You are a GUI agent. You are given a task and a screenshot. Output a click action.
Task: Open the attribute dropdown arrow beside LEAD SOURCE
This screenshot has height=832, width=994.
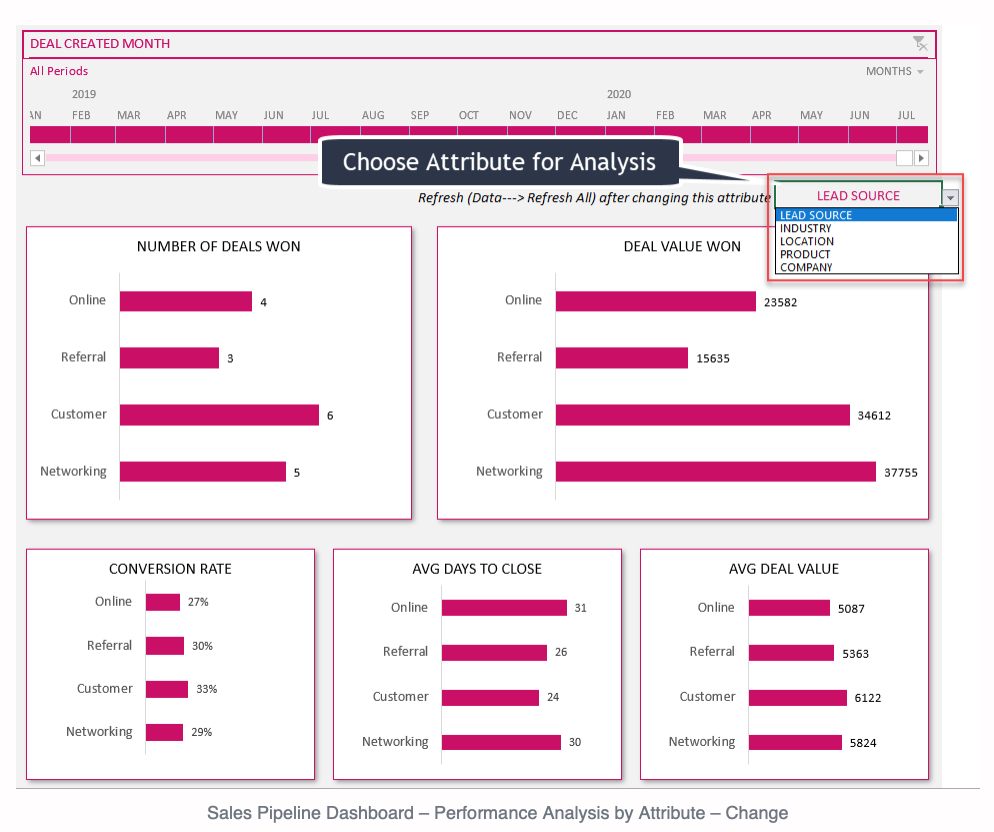coord(950,197)
